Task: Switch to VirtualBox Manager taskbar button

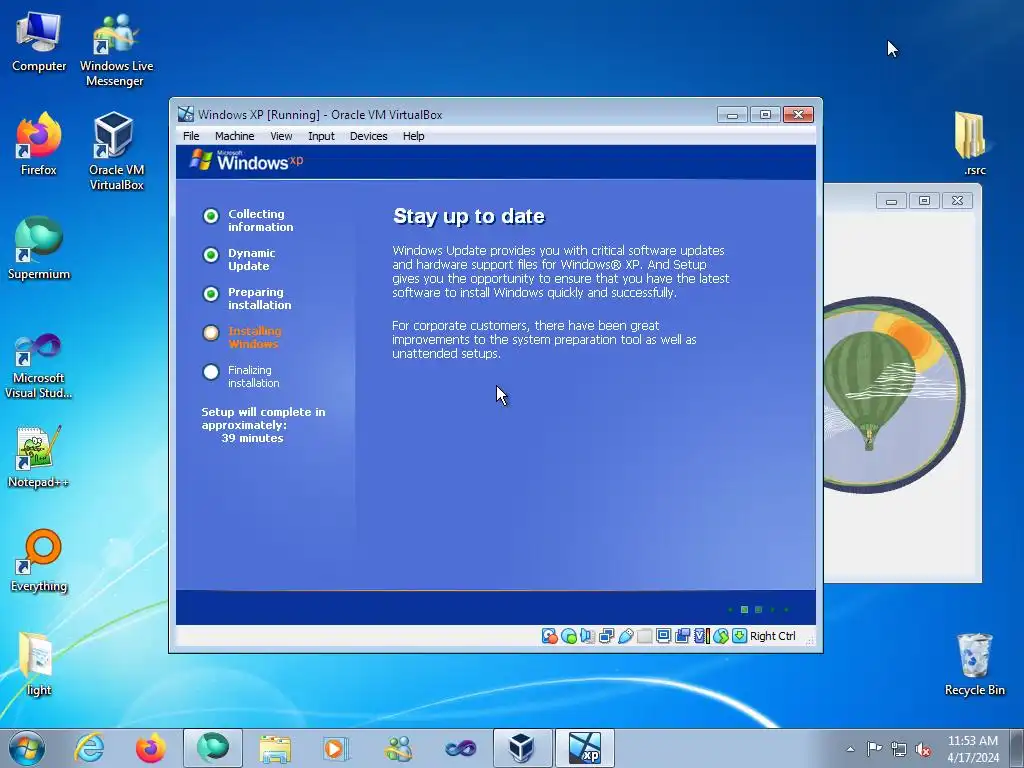Action: pos(523,748)
